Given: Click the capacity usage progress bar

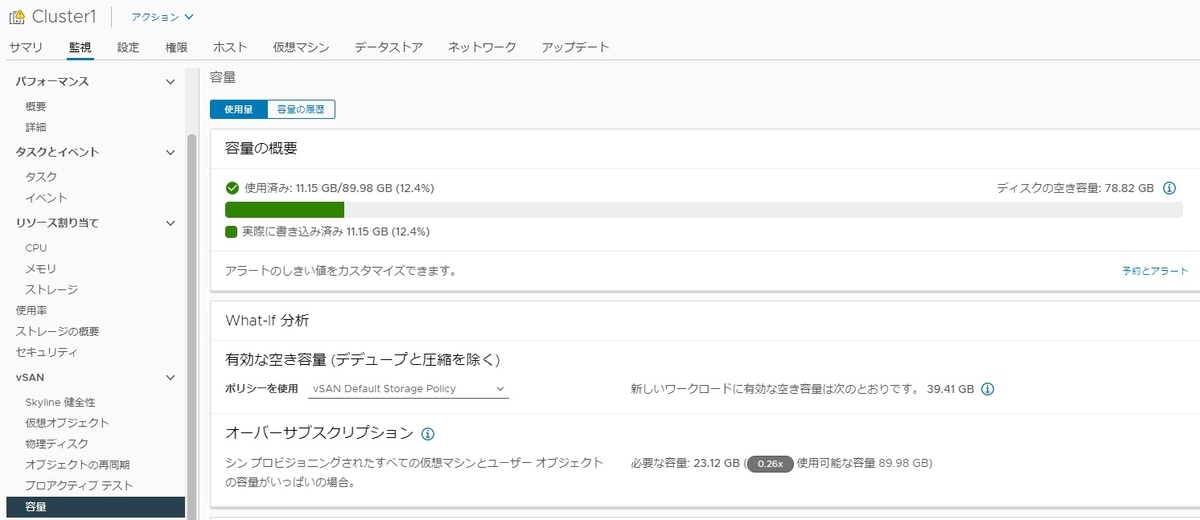Looking at the screenshot, I should (x=702, y=210).
